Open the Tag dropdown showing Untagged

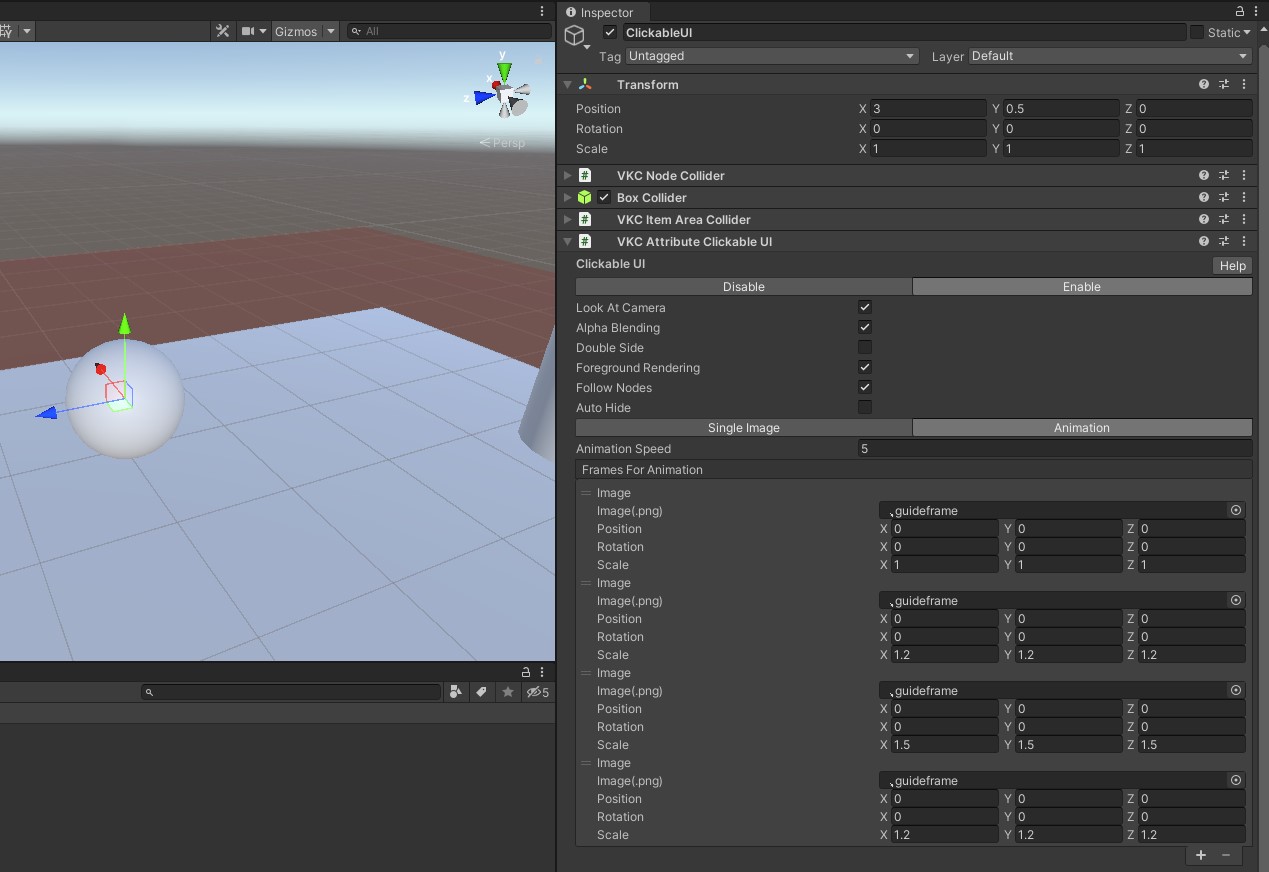click(x=771, y=56)
